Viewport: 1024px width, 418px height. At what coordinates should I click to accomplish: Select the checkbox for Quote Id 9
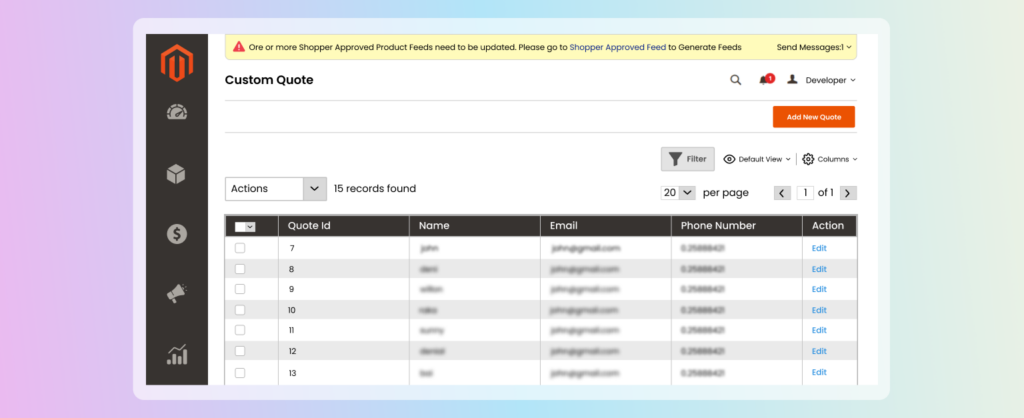[x=240, y=289]
